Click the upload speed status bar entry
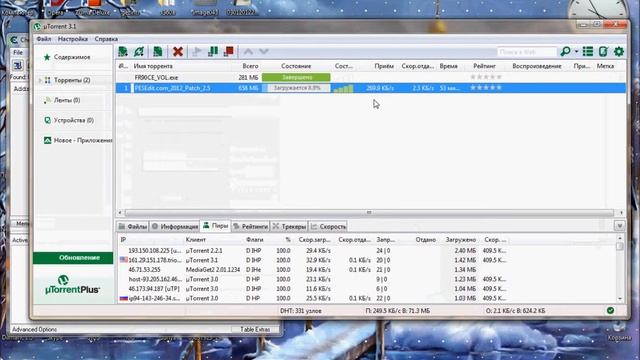The width and height of the screenshot is (640, 360). pyautogui.click(x=516, y=311)
